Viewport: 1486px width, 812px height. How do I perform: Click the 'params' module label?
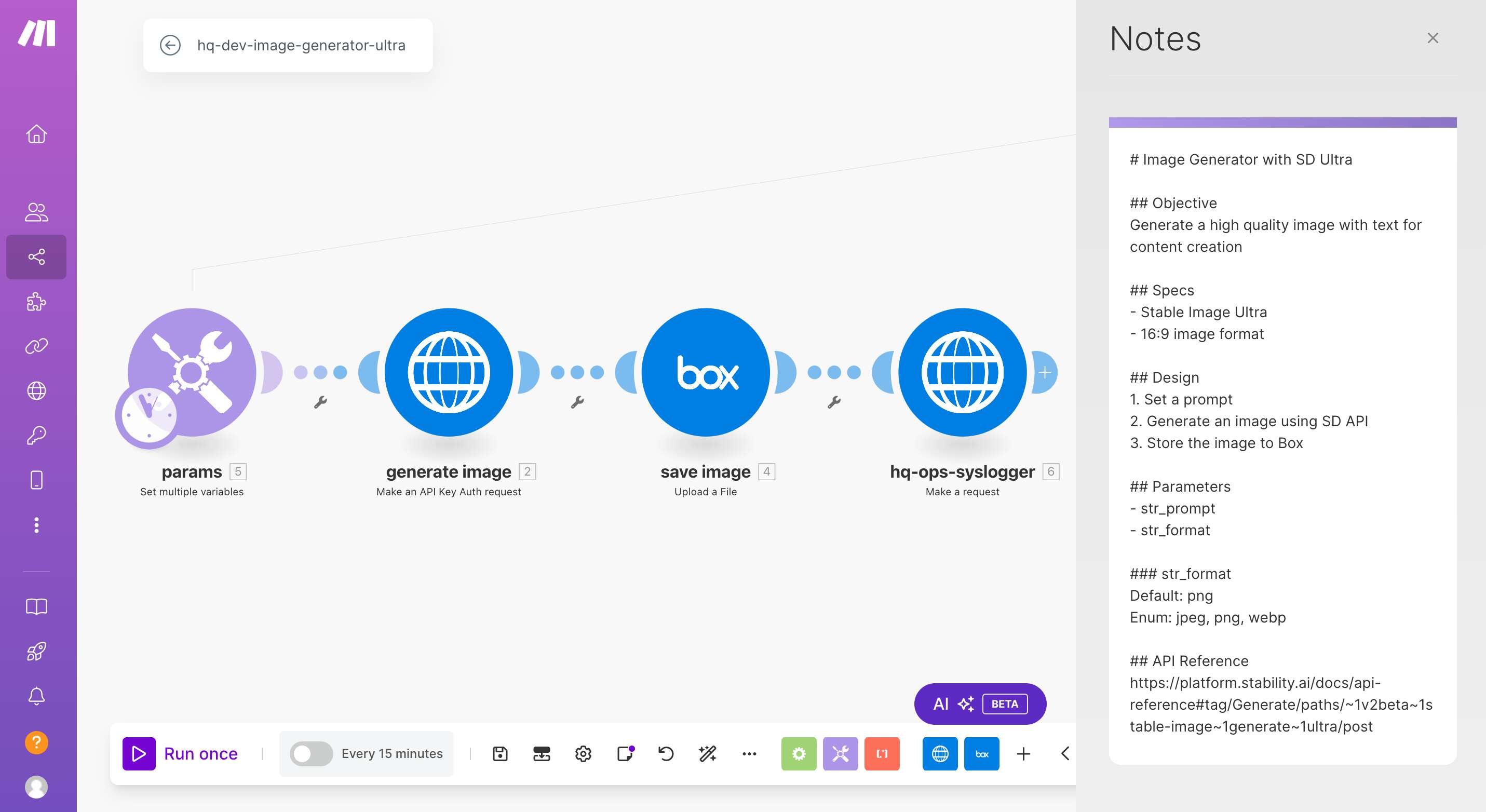192,472
